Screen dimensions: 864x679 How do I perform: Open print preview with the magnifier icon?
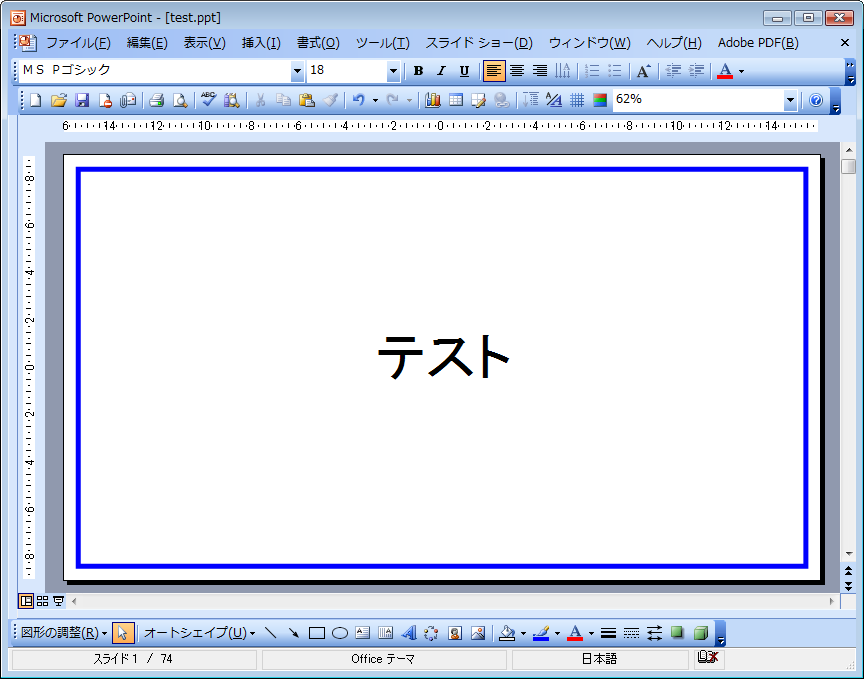point(180,100)
